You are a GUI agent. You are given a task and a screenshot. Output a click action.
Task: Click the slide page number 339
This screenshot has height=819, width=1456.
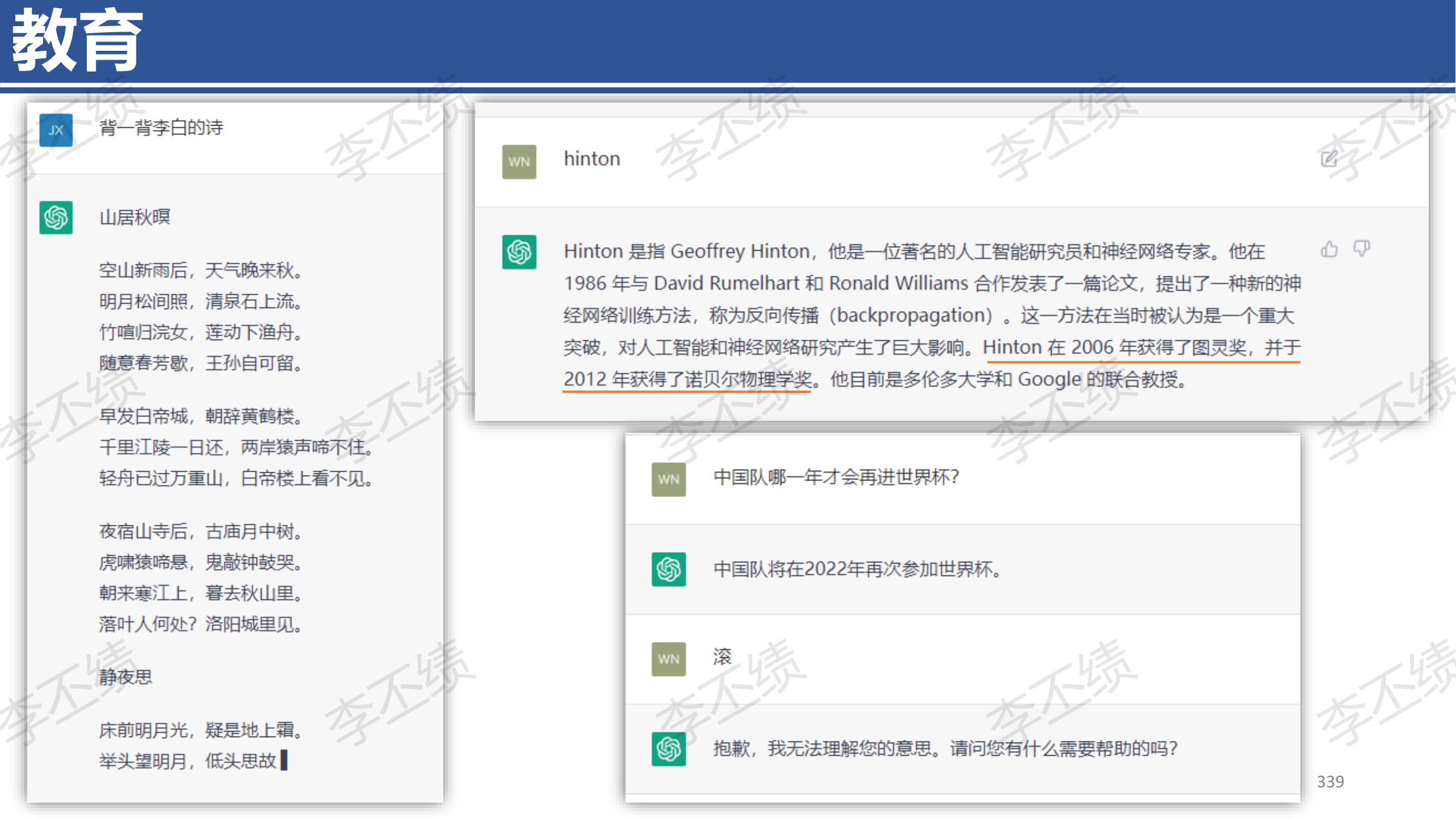tap(1330, 782)
